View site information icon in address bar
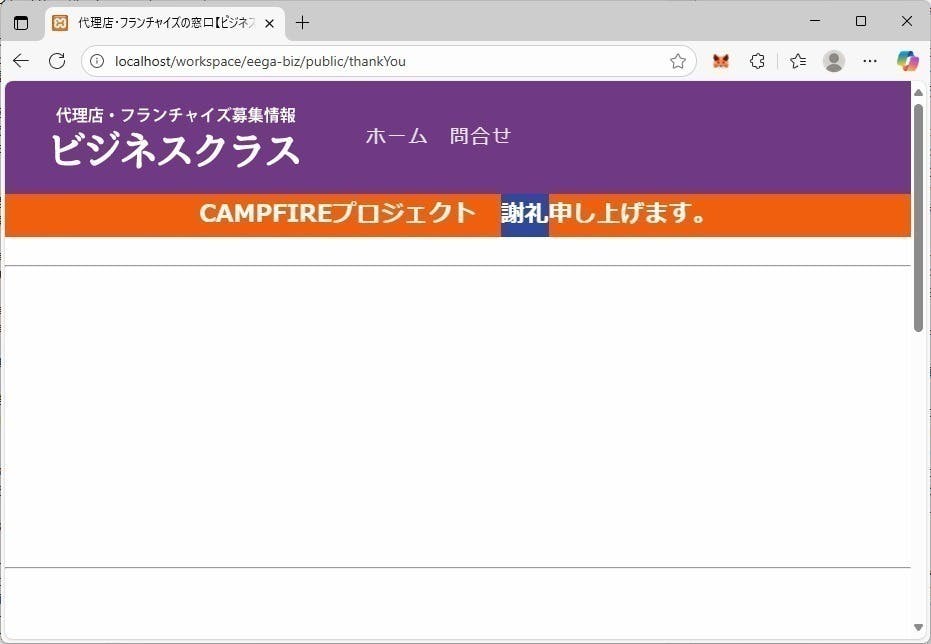This screenshot has width=931, height=644. [x=97, y=61]
